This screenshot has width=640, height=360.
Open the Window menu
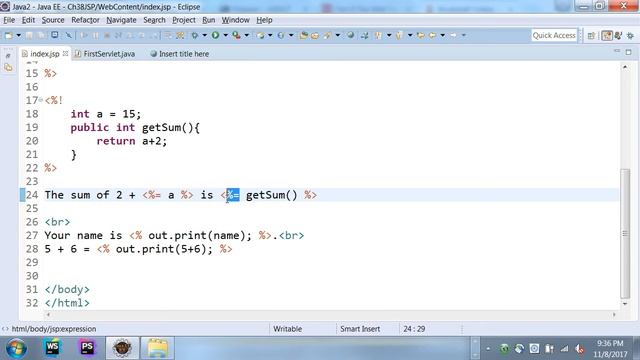(236, 20)
